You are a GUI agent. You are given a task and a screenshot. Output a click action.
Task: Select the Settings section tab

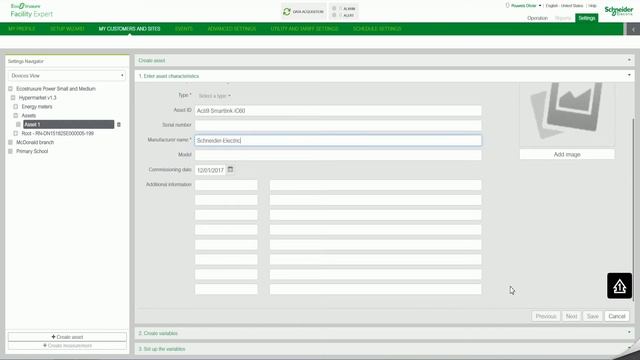(587, 18)
